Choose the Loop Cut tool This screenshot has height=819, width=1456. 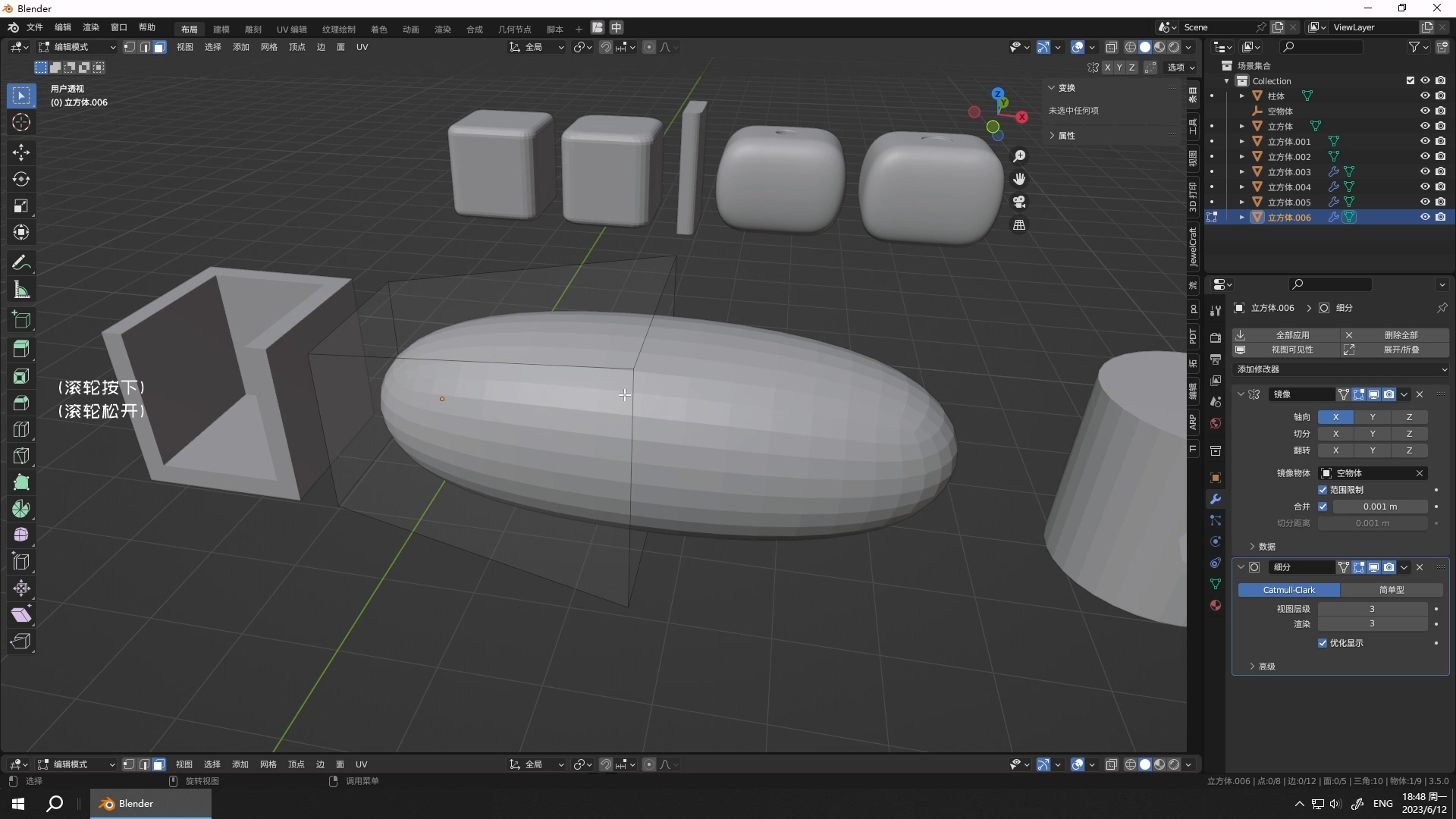coord(21,429)
